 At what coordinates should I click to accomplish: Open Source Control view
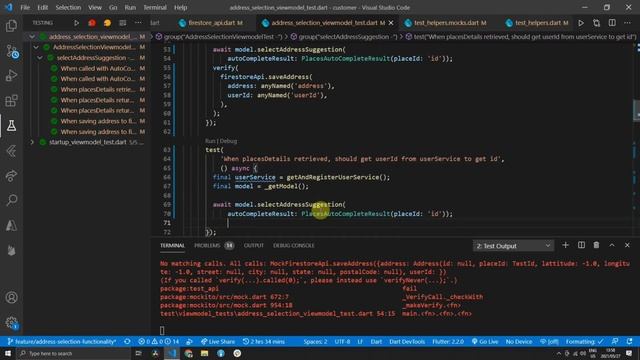(11, 51)
